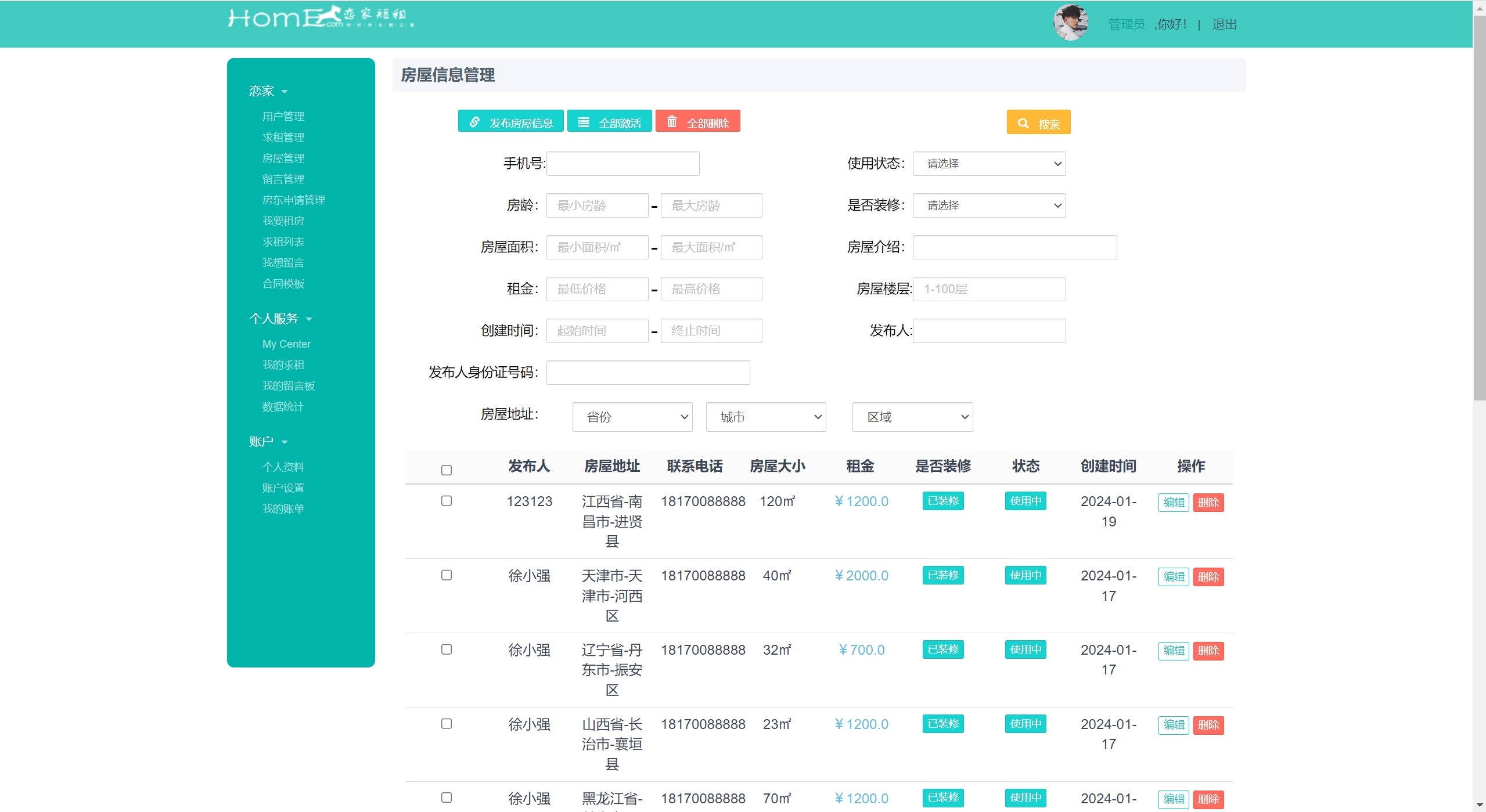Viewport: 1486px width, 812px height.
Task: Click the magnifier icon on search button
Action: tap(1023, 123)
